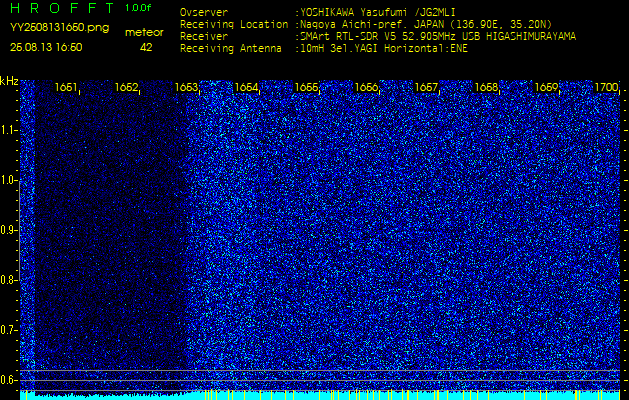This screenshot has height=400, width=629.
Task: Click the 1654 time marker
Action: coord(246,87)
